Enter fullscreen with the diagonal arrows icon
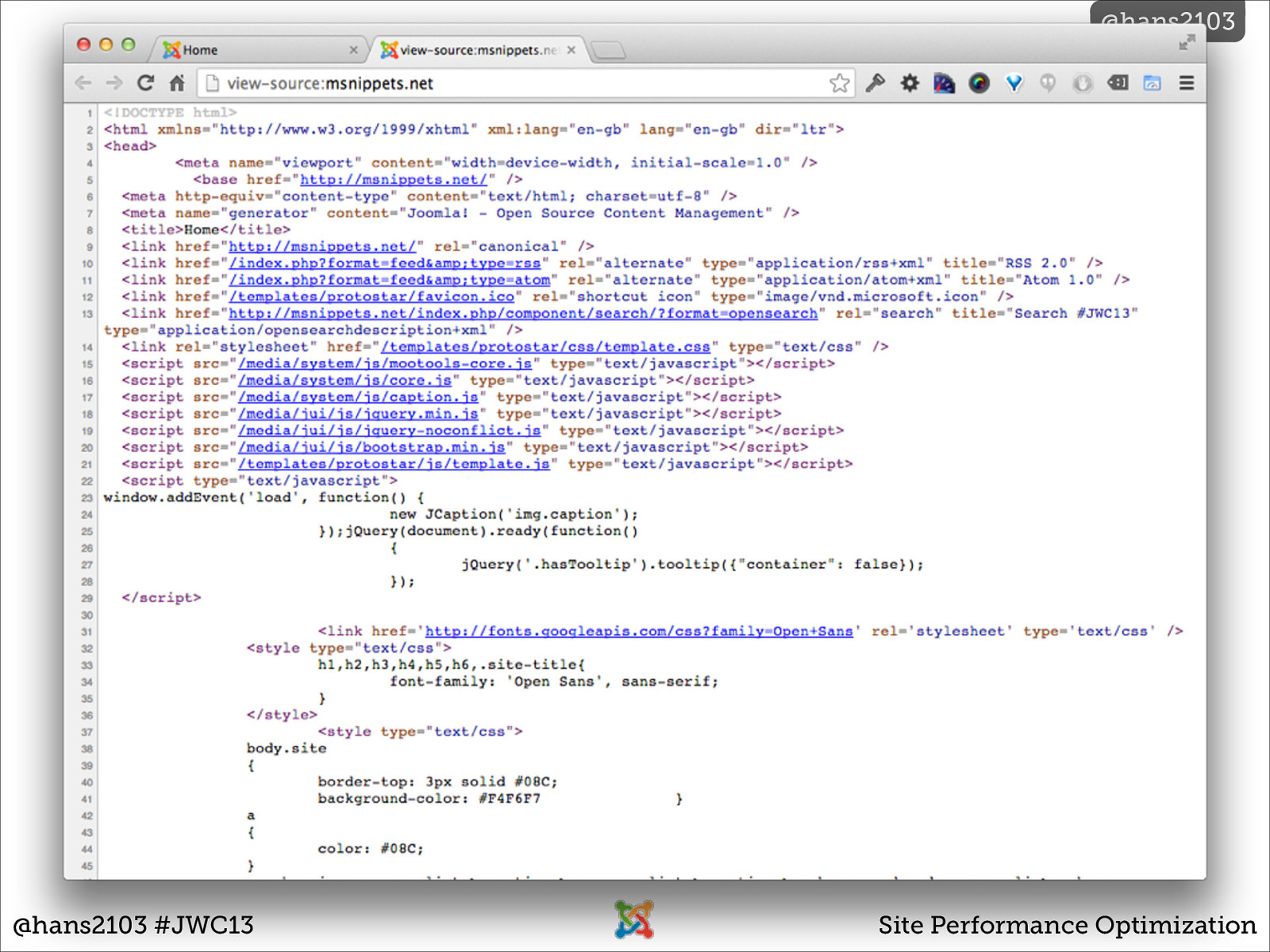This screenshot has width=1270, height=952. click(x=1187, y=43)
